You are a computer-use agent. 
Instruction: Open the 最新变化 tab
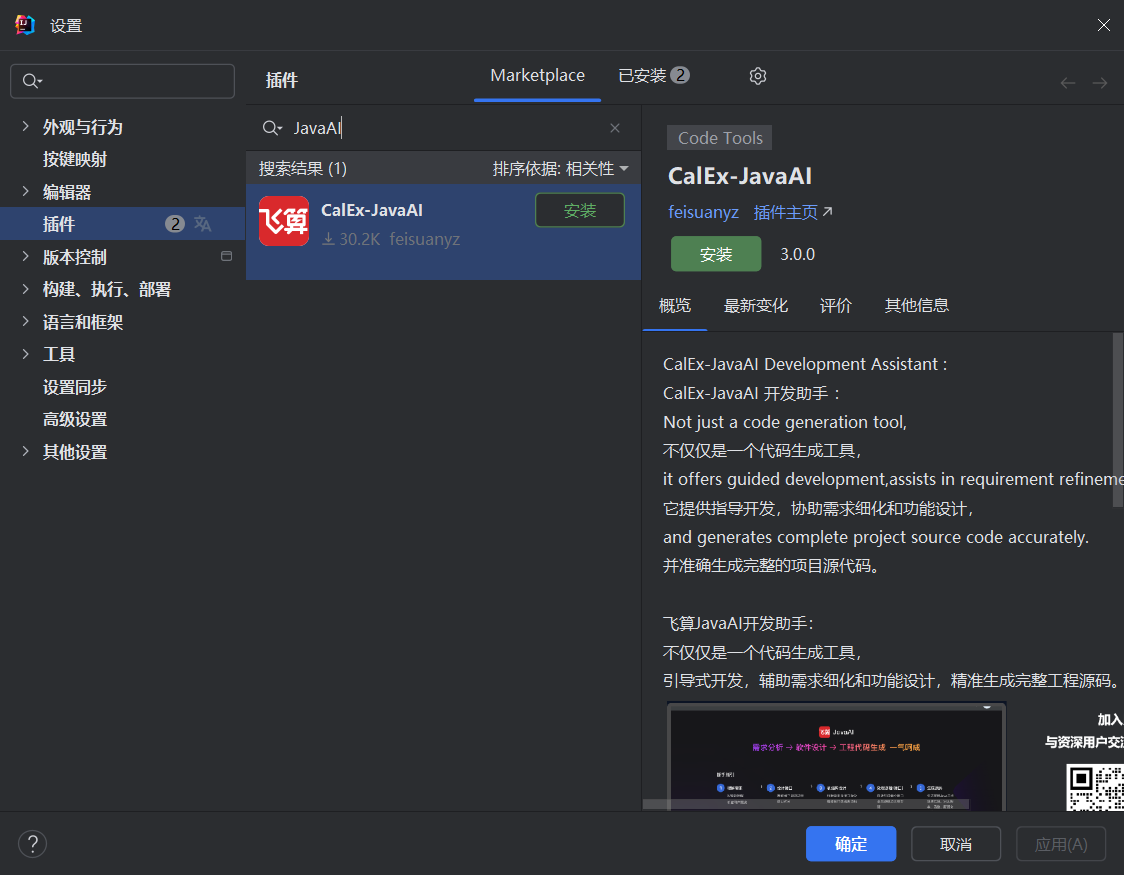pyautogui.click(x=756, y=306)
